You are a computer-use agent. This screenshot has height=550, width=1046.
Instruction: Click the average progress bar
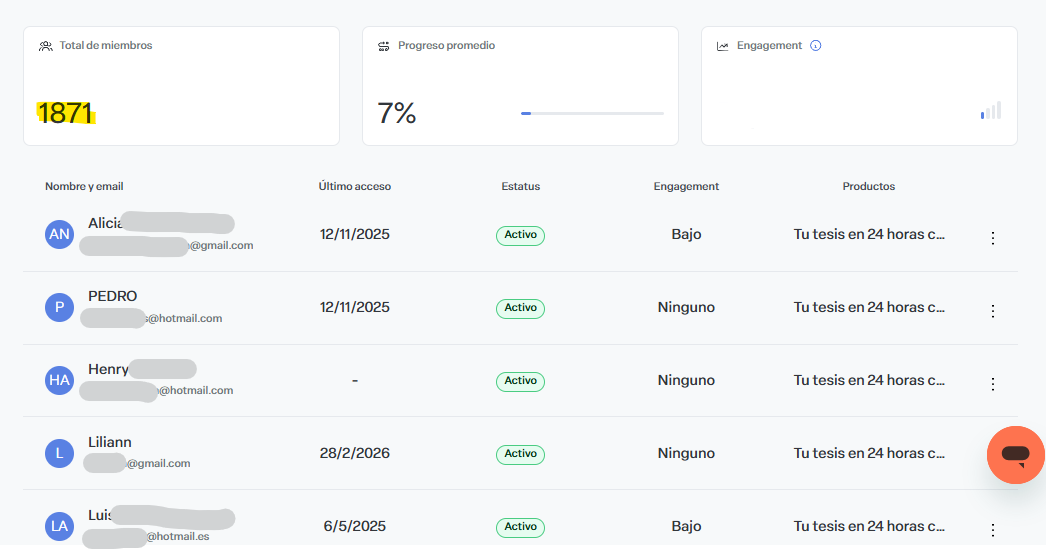(592, 113)
